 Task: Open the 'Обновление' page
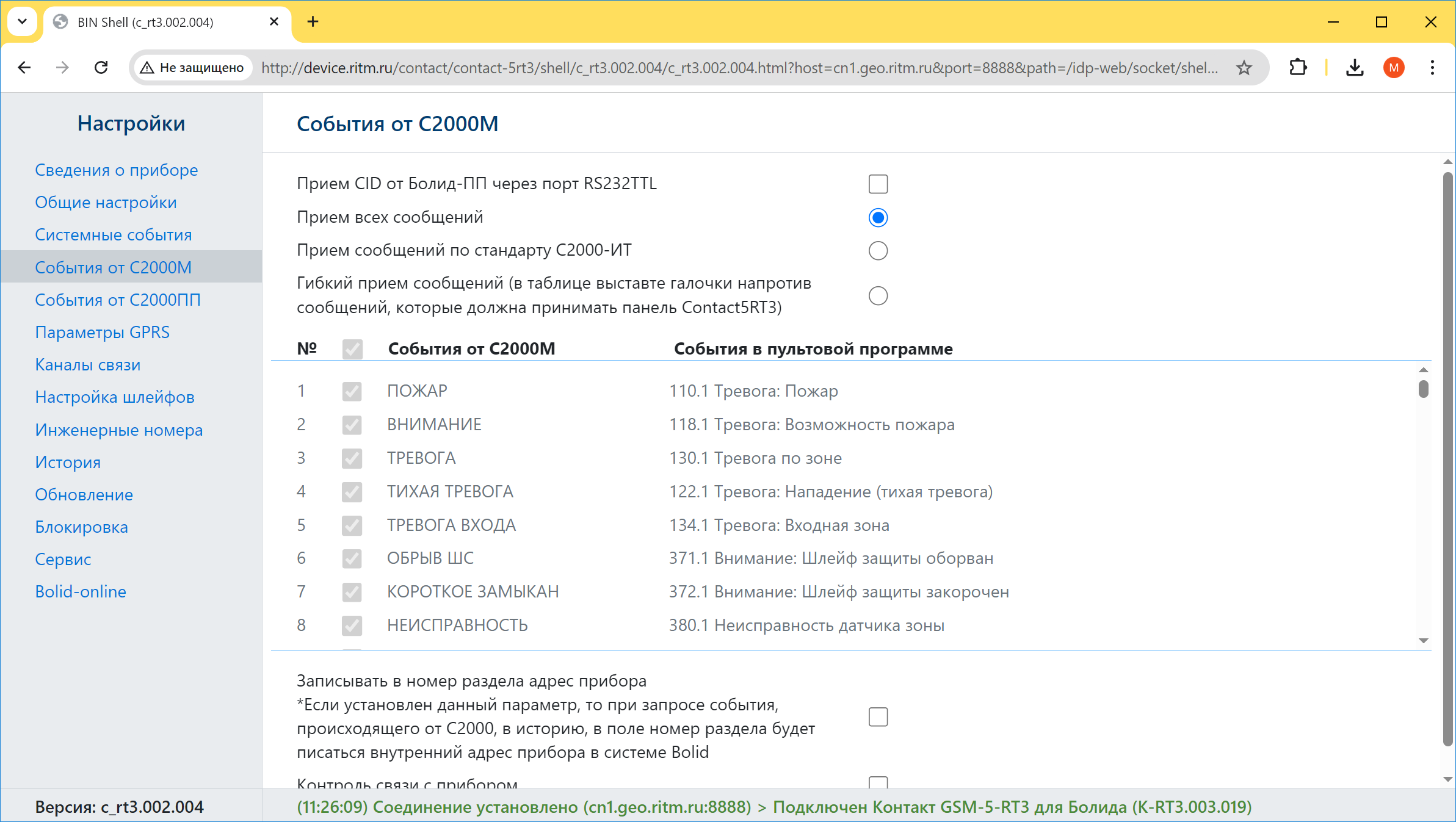pyautogui.click(x=84, y=494)
